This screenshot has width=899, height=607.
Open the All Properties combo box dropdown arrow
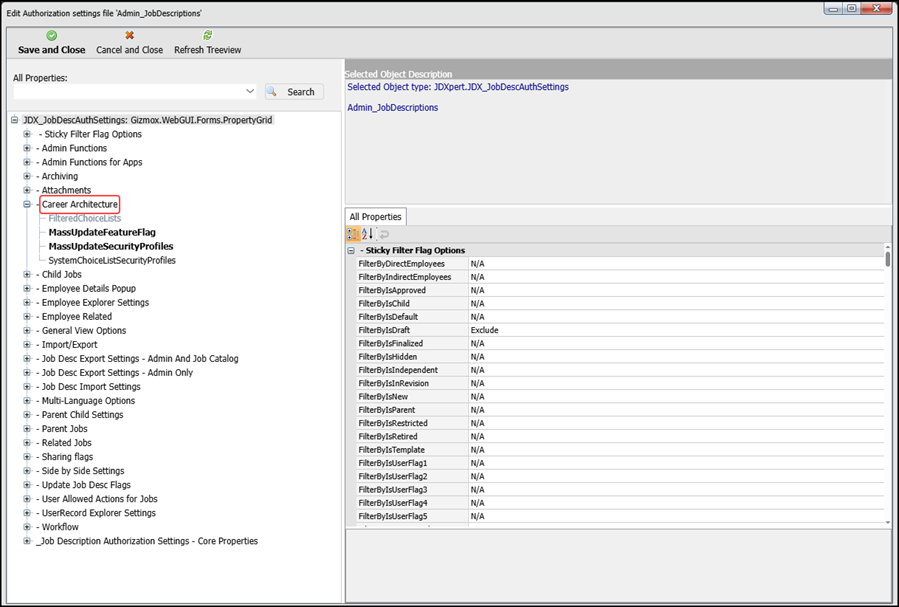pos(250,91)
